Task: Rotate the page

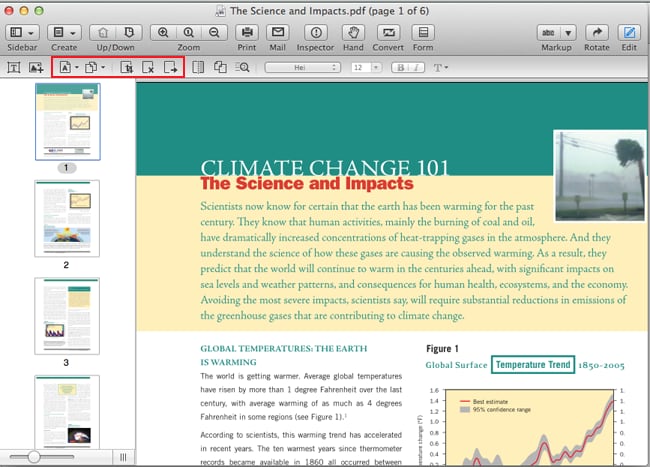Action: pyautogui.click(x=597, y=32)
